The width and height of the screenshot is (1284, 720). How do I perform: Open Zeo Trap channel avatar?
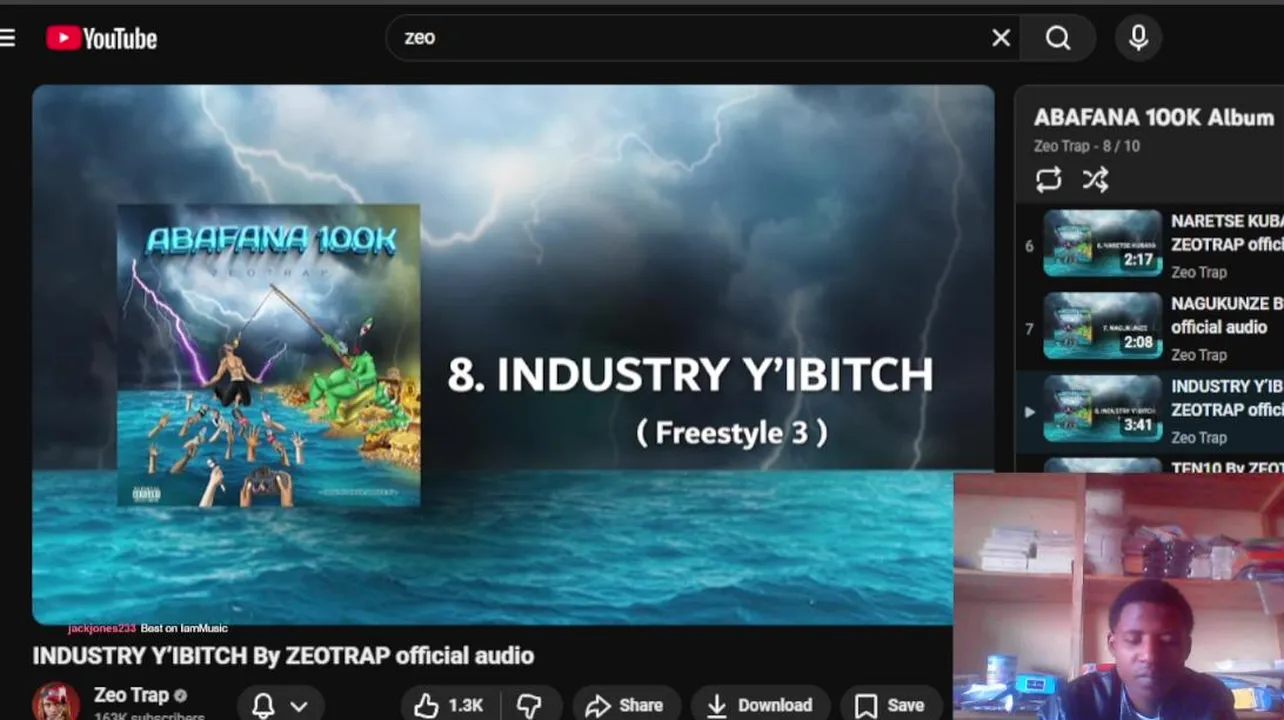point(56,702)
